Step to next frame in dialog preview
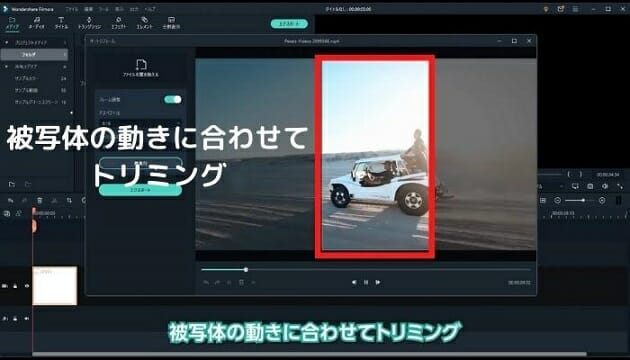The width and height of the screenshot is (630, 360). coord(378,282)
